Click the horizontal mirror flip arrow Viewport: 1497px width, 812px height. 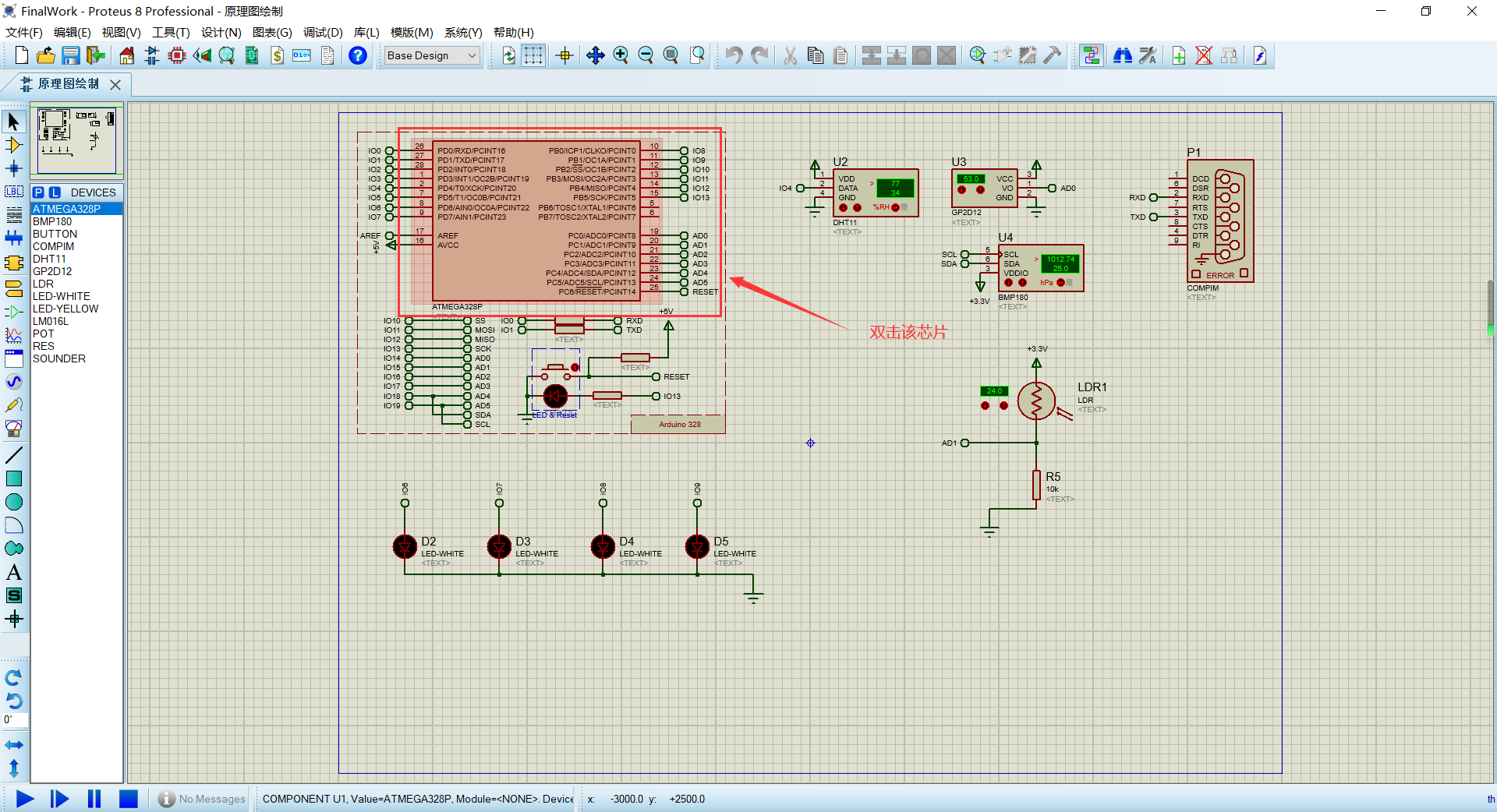pyautogui.click(x=14, y=745)
